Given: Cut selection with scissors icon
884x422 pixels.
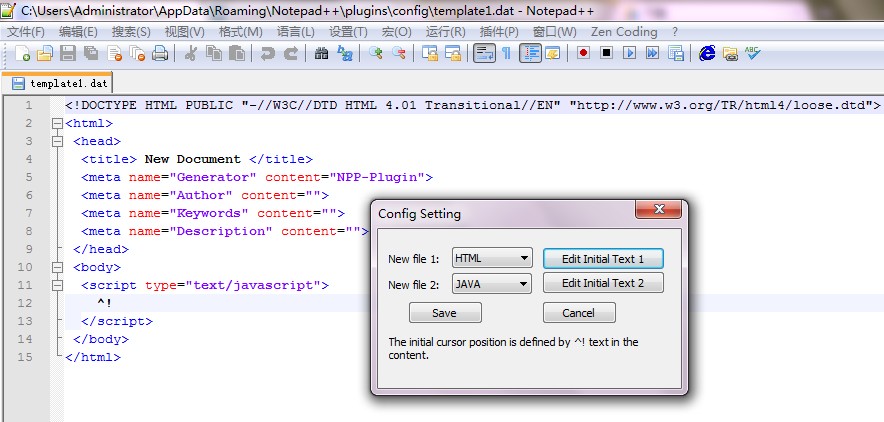Looking at the screenshot, I should 191,54.
